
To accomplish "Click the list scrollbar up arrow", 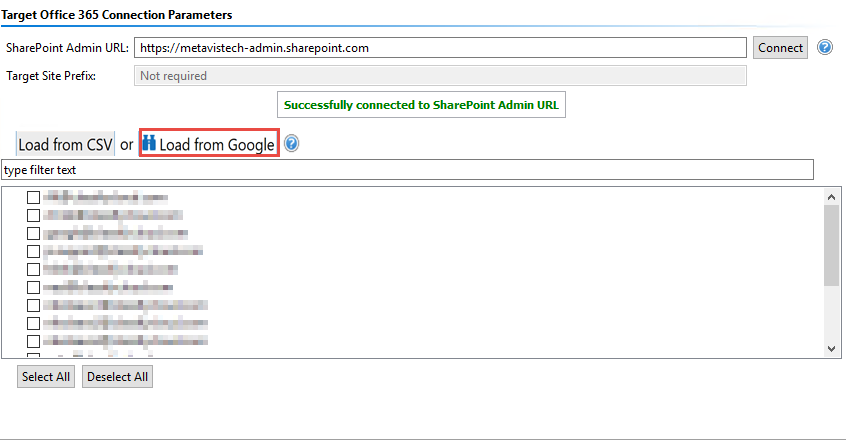I will point(831,197).
